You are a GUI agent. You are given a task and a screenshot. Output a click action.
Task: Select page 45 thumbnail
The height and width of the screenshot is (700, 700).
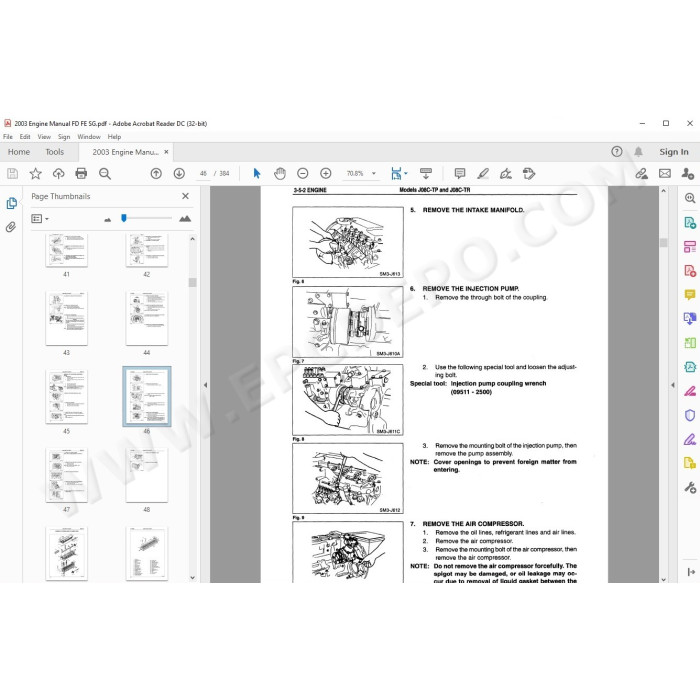pyautogui.click(x=67, y=397)
